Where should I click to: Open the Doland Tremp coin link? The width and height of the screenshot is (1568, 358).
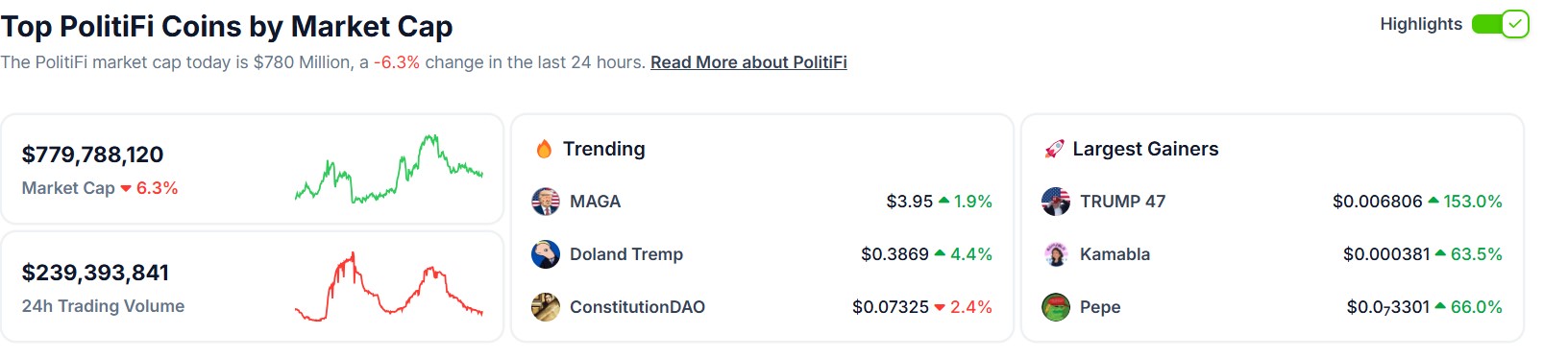click(x=626, y=254)
